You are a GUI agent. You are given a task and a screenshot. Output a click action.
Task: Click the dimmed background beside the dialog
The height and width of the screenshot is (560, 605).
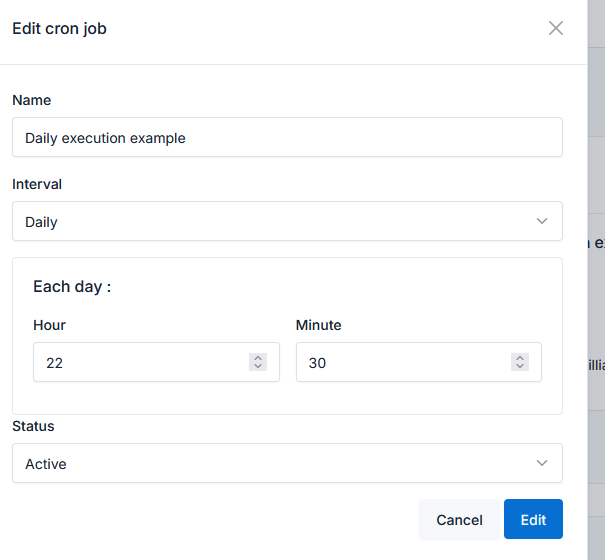click(596, 300)
